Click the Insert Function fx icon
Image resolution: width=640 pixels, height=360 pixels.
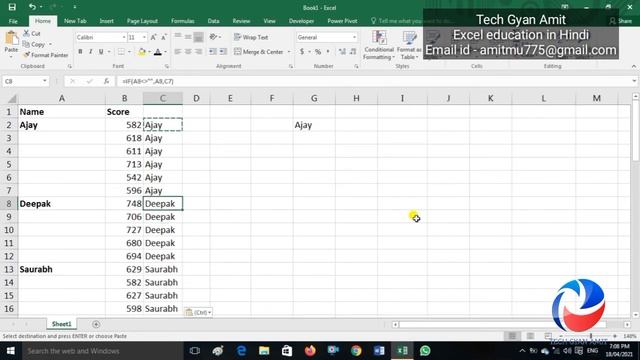[x=107, y=81]
